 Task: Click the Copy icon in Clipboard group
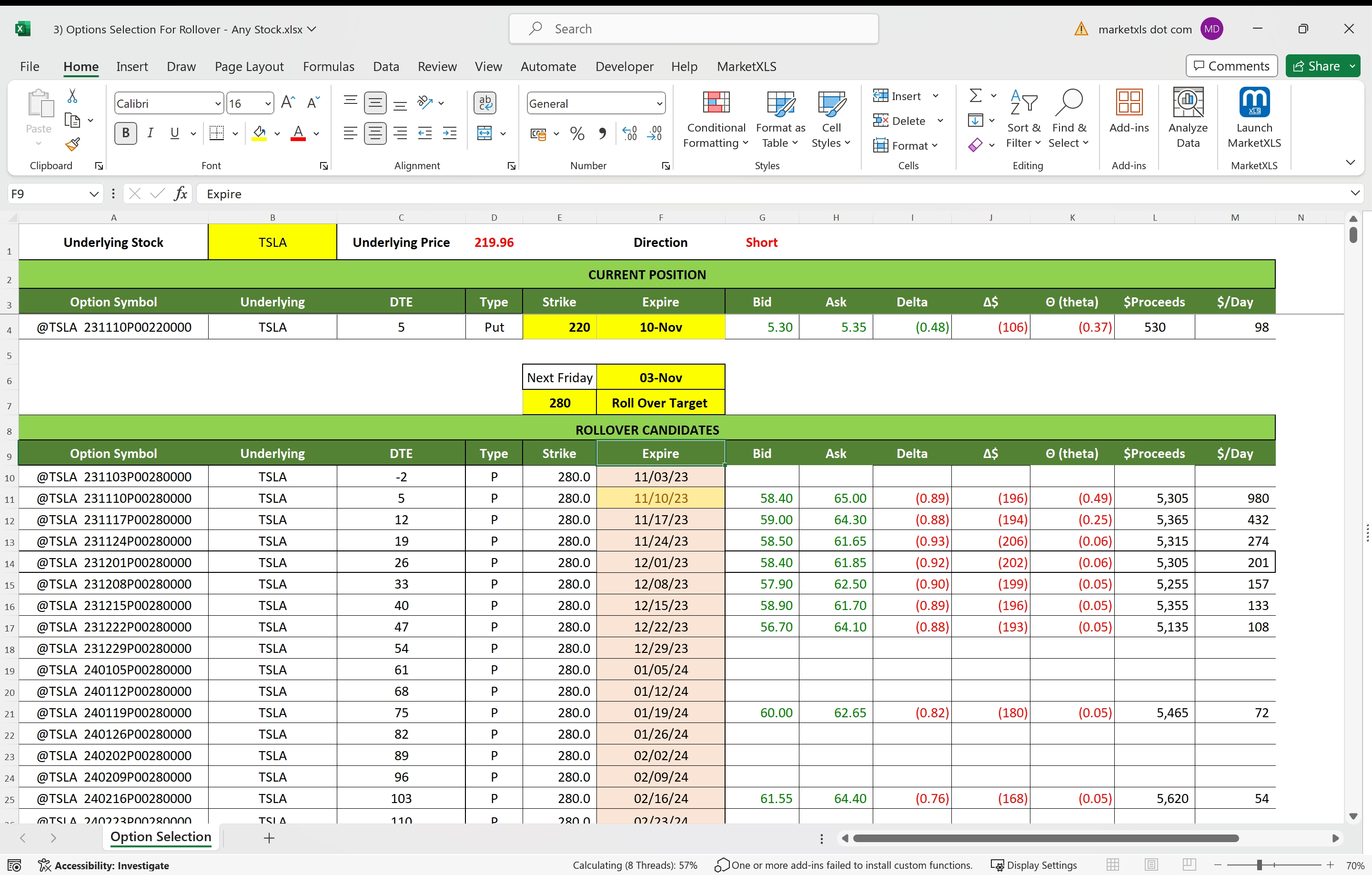tap(72, 120)
